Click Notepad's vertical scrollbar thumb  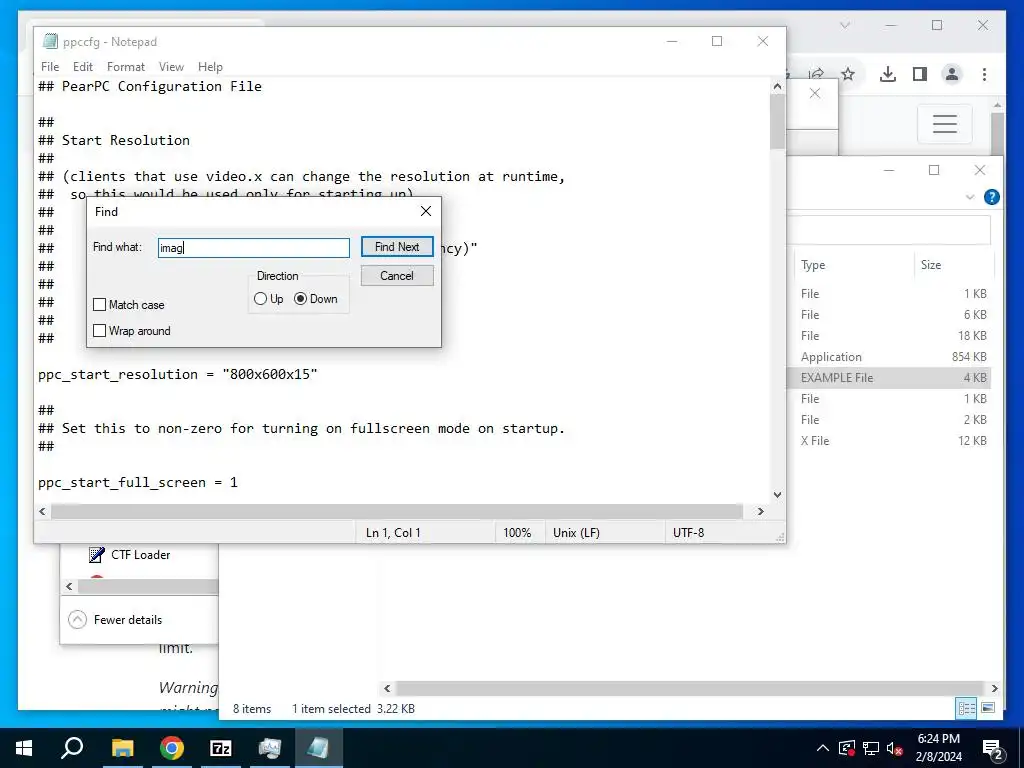tap(777, 121)
